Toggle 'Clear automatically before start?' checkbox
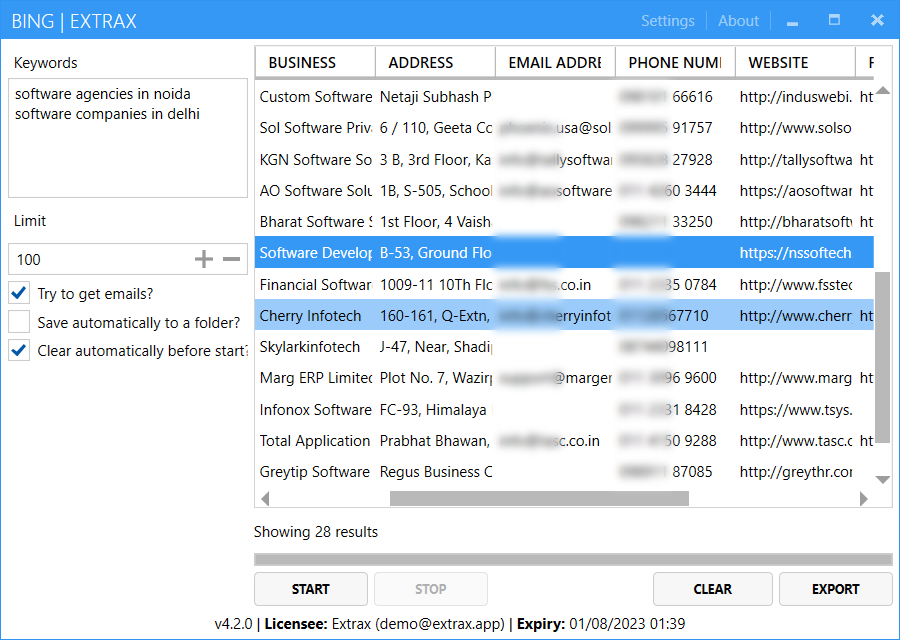Screen dimensions: 900x640 pos(19,350)
